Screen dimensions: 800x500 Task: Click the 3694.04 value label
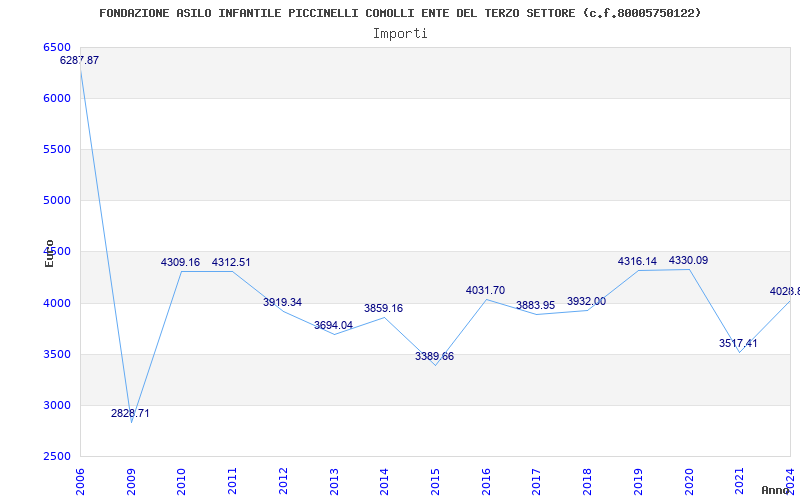[333, 325]
